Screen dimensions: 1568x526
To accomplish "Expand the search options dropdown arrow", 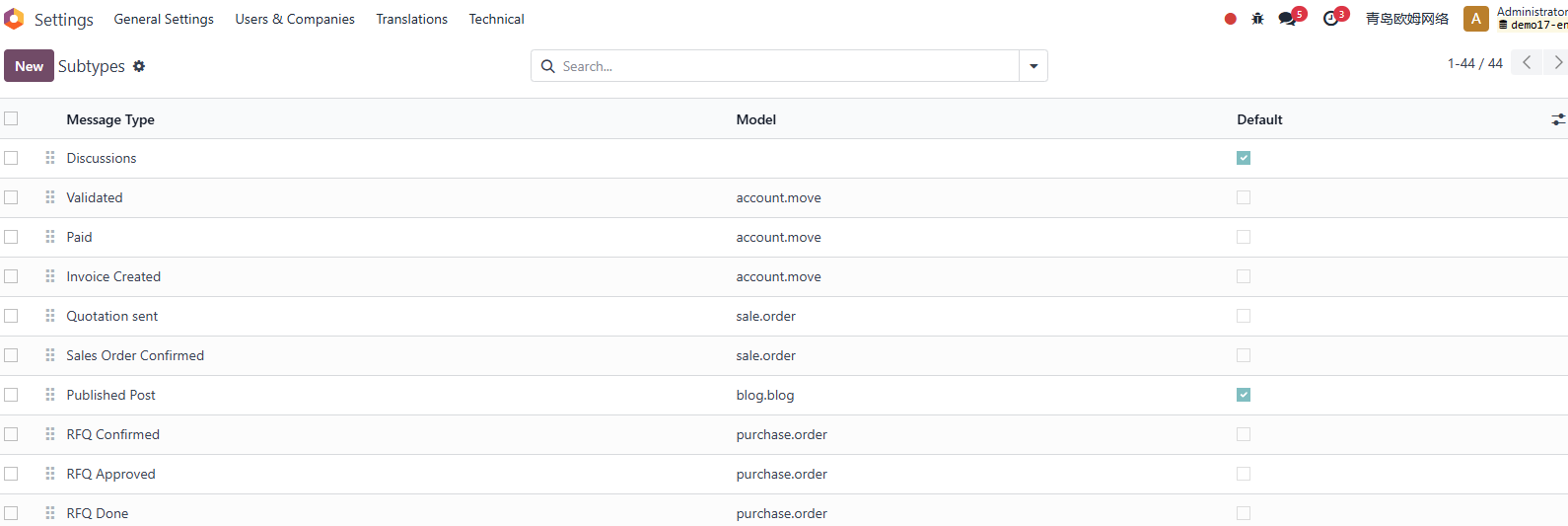I will (x=1033, y=66).
